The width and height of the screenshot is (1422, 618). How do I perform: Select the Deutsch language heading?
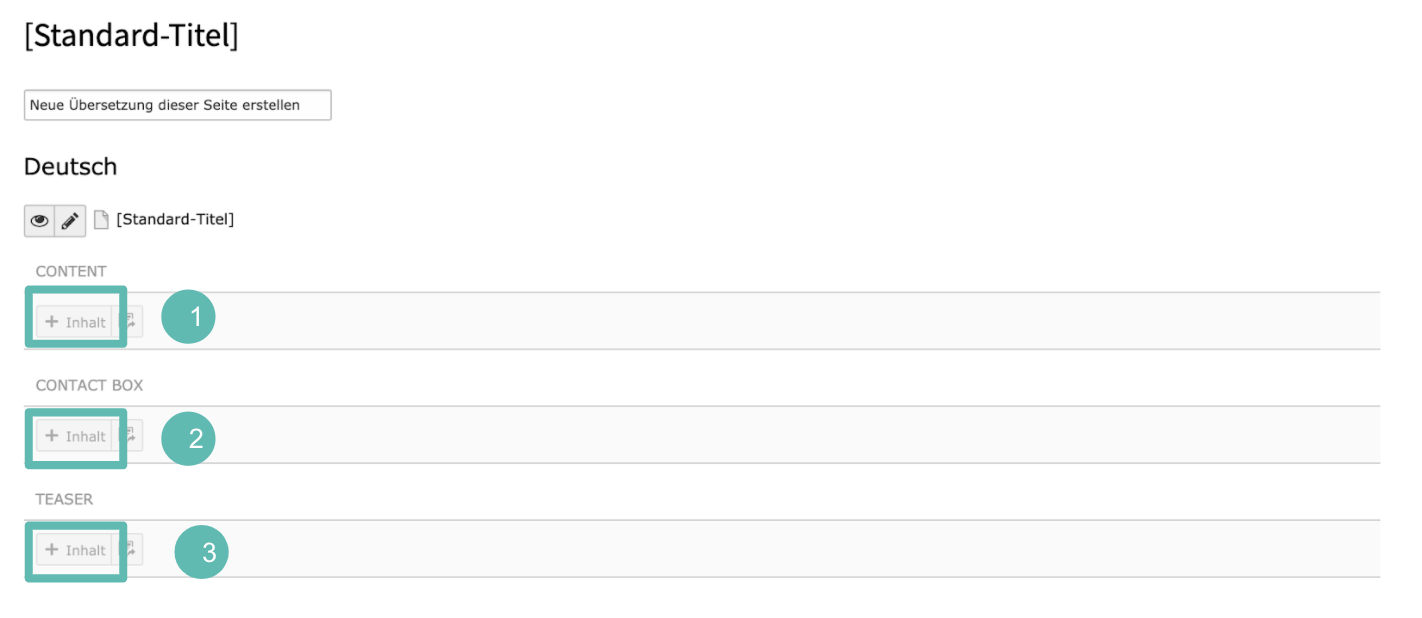click(x=70, y=166)
